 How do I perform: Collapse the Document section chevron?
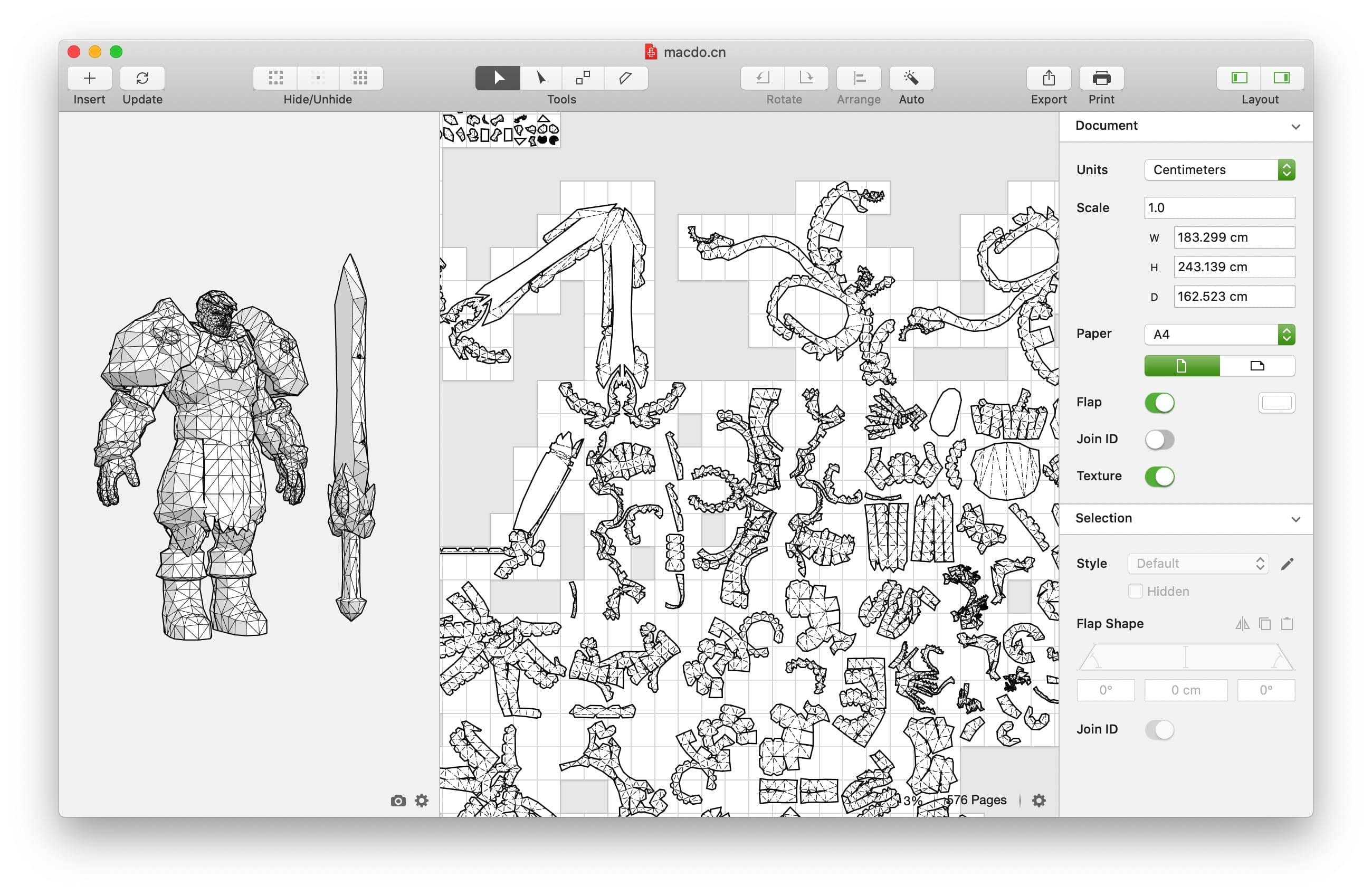[1295, 126]
